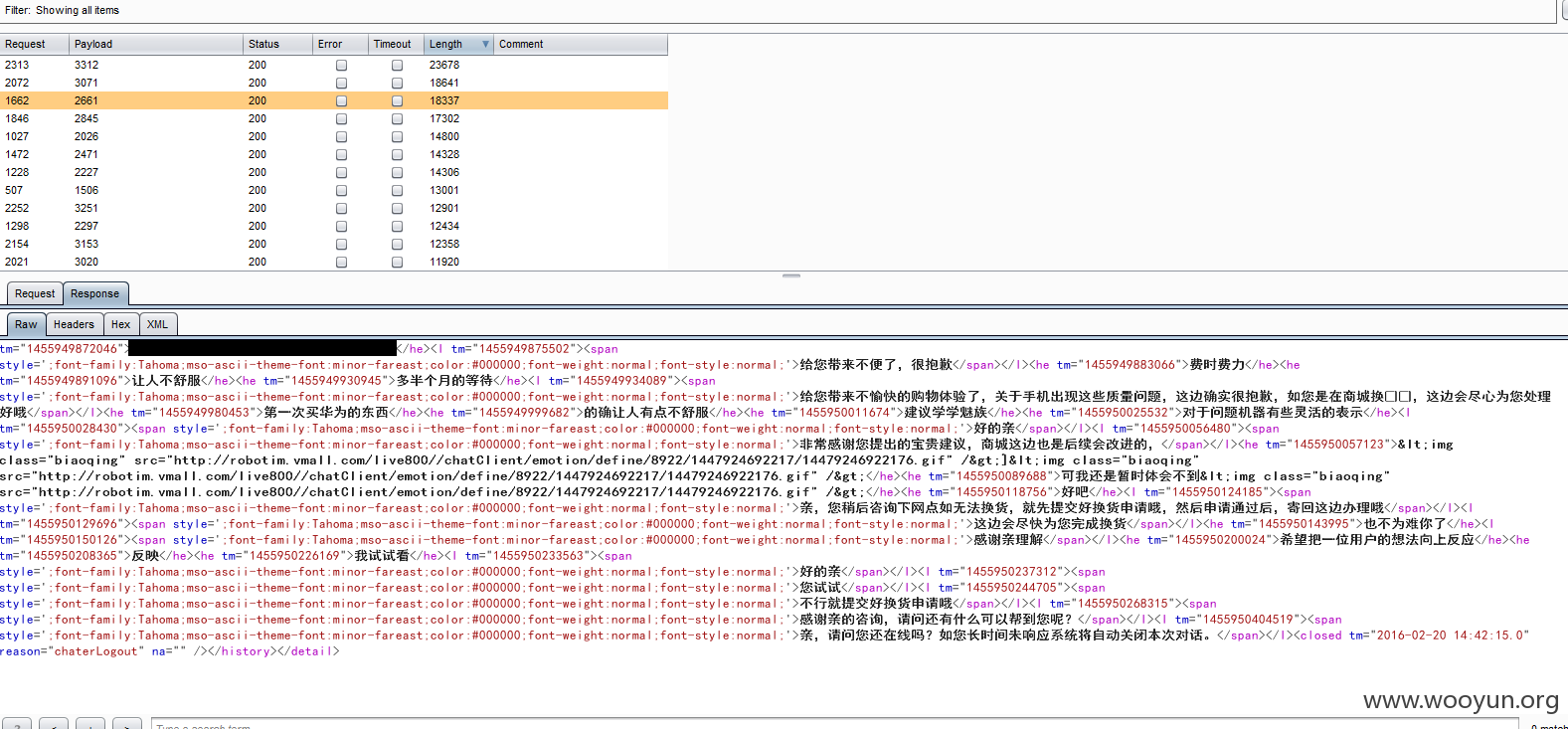Sort by the Timeout column header
This screenshot has width=1568, height=729.
[x=396, y=44]
